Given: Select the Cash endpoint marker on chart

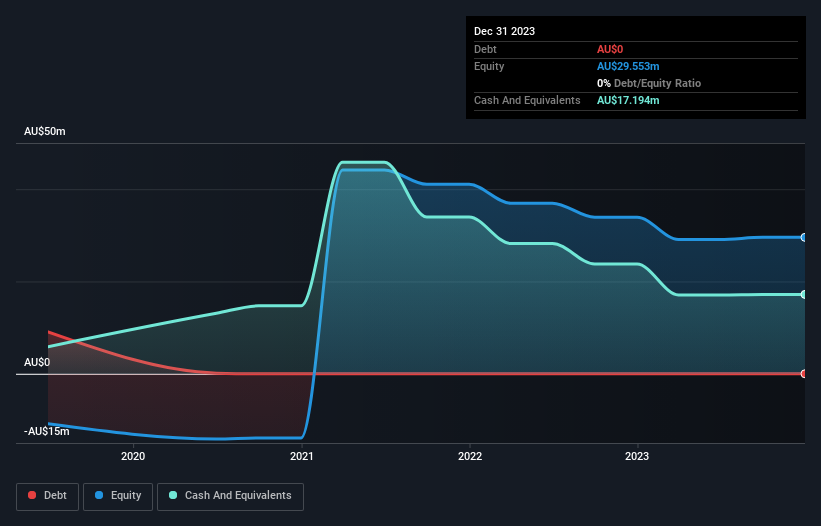Looking at the screenshot, I should [x=804, y=295].
